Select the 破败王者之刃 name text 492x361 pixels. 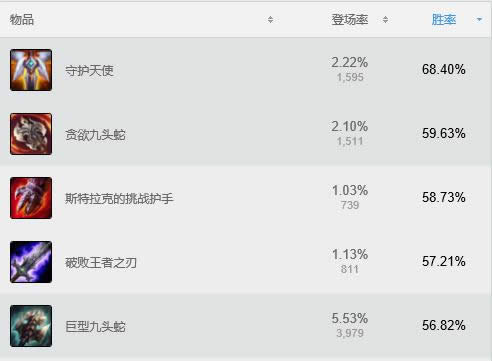pyautogui.click(x=101, y=263)
